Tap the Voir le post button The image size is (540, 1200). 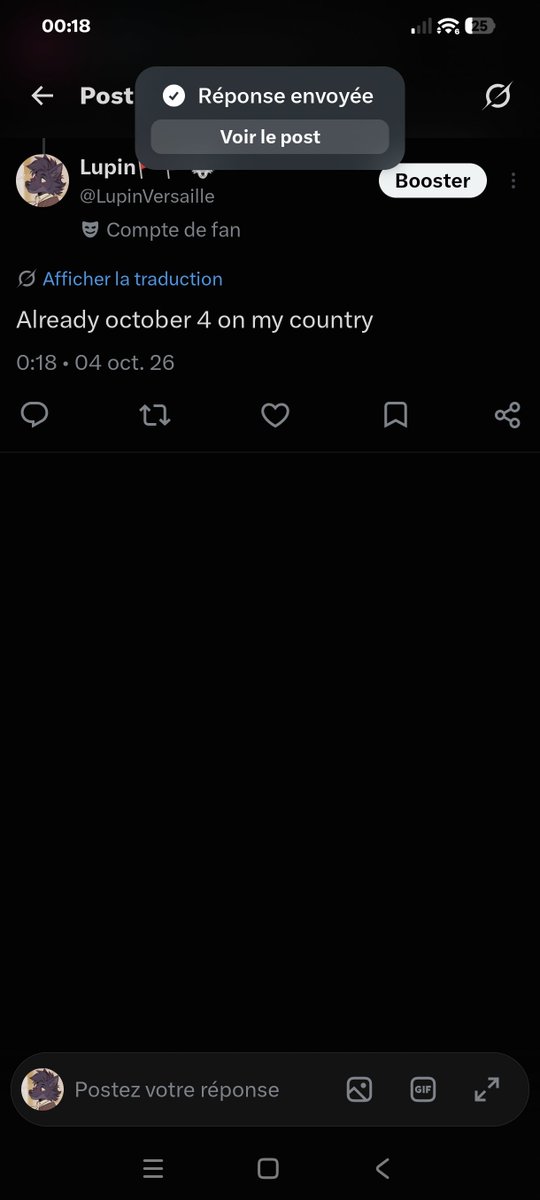tap(270, 137)
